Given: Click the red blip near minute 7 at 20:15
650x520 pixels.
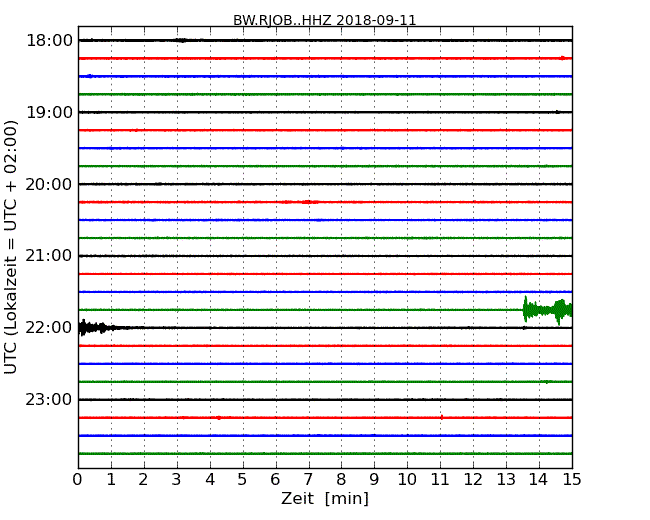Looking at the screenshot, I should [x=309, y=202].
